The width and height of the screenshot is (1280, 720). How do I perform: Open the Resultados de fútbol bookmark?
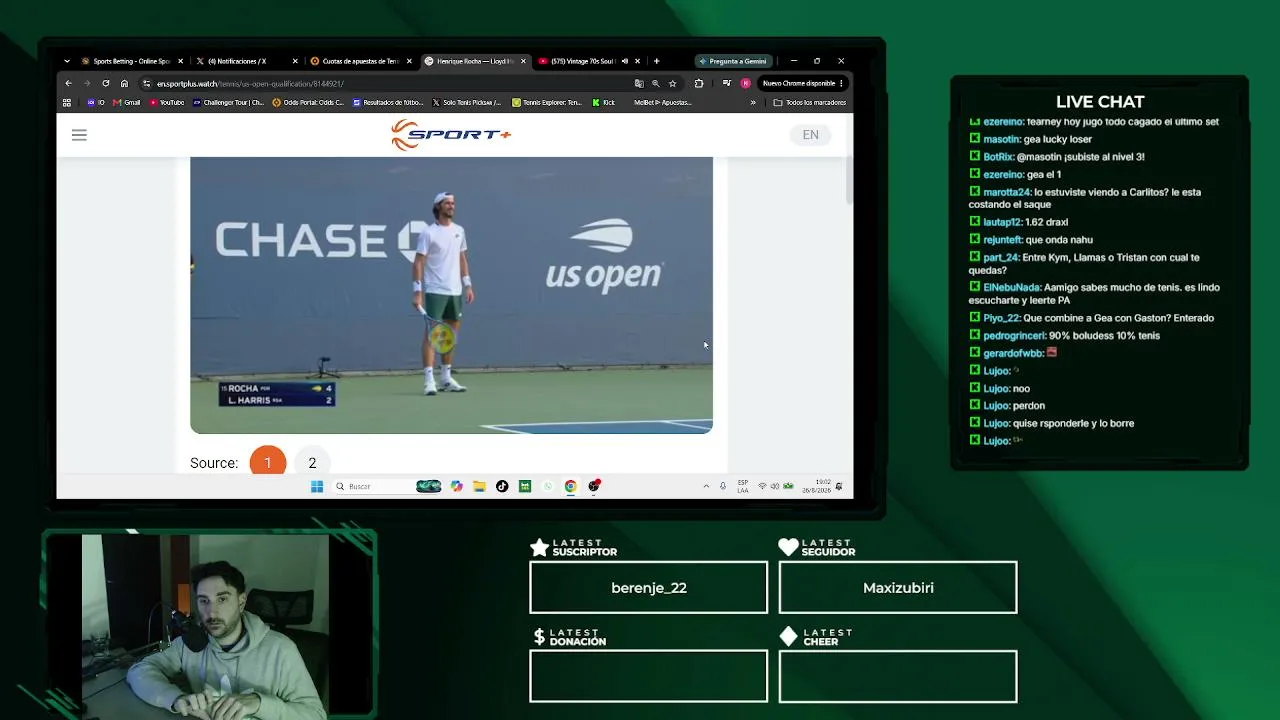coord(388,102)
